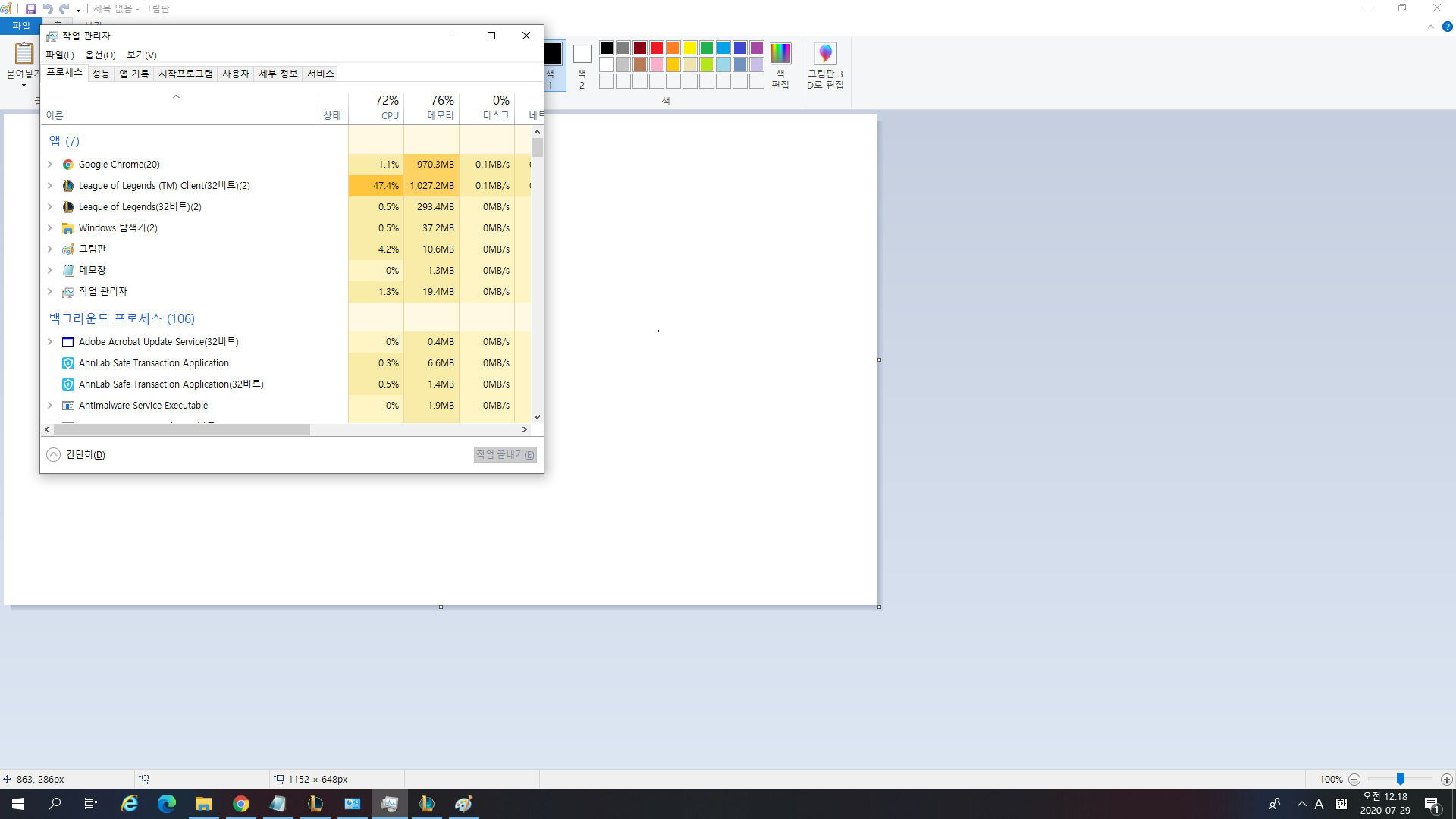Open the Edit colors rainbow icon
Image resolution: width=1456 pixels, height=819 pixels.
tap(780, 54)
